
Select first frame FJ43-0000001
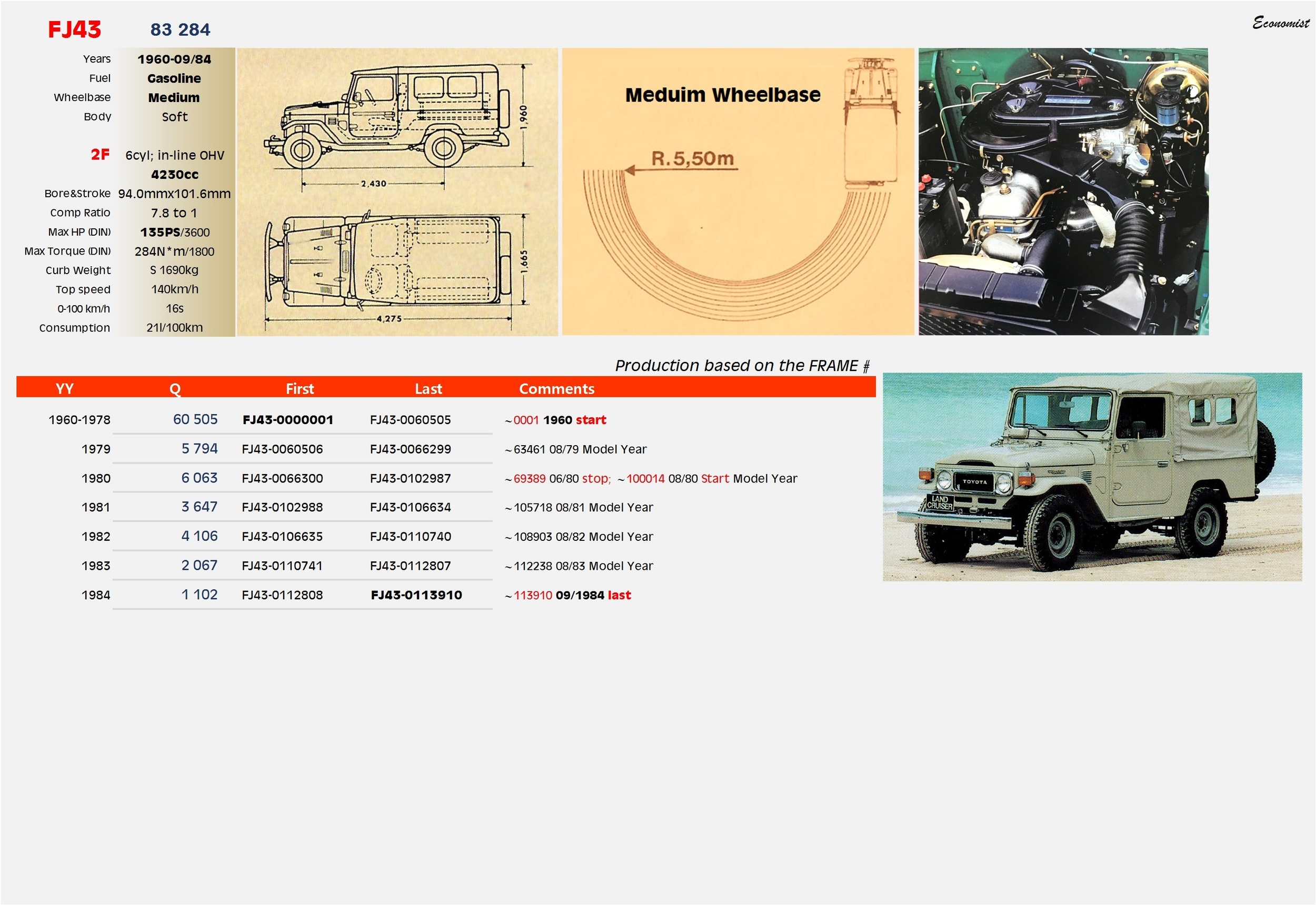tap(288, 420)
